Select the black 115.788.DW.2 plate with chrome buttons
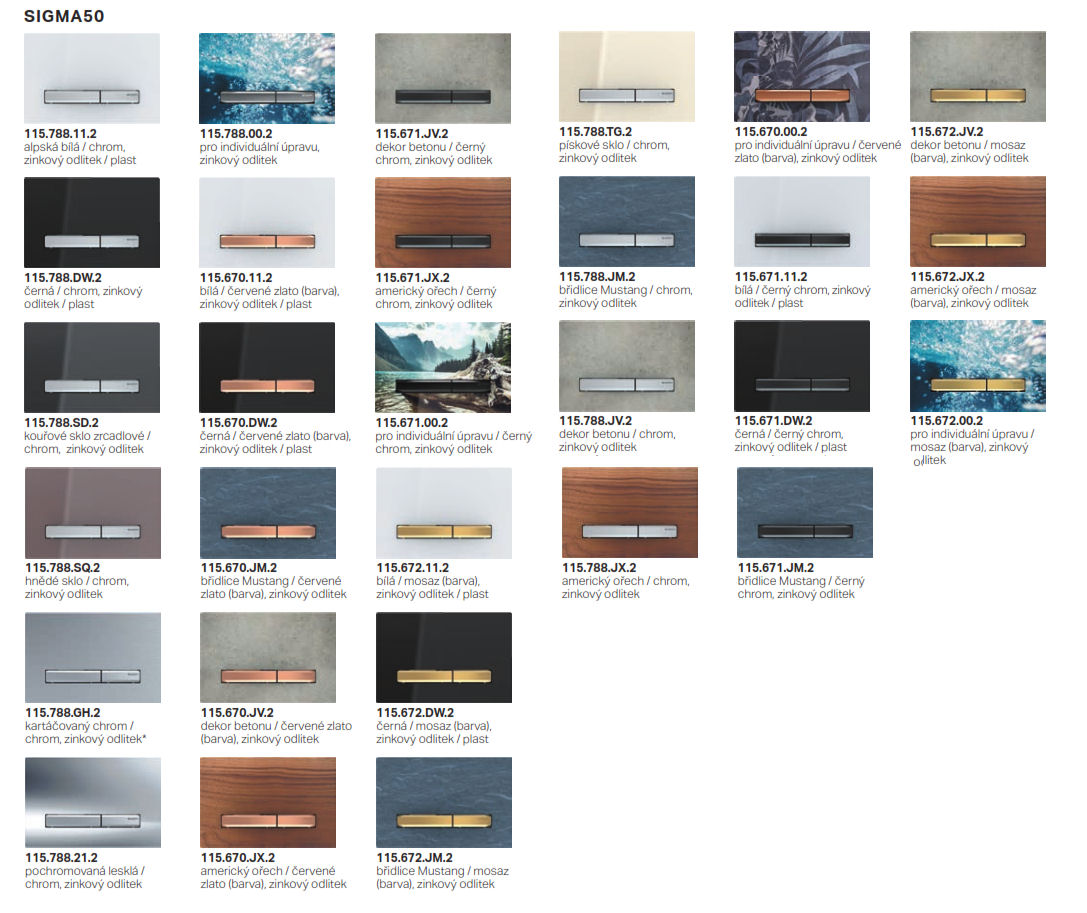1087x913 pixels. pyautogui.click(x=91, y=222)
